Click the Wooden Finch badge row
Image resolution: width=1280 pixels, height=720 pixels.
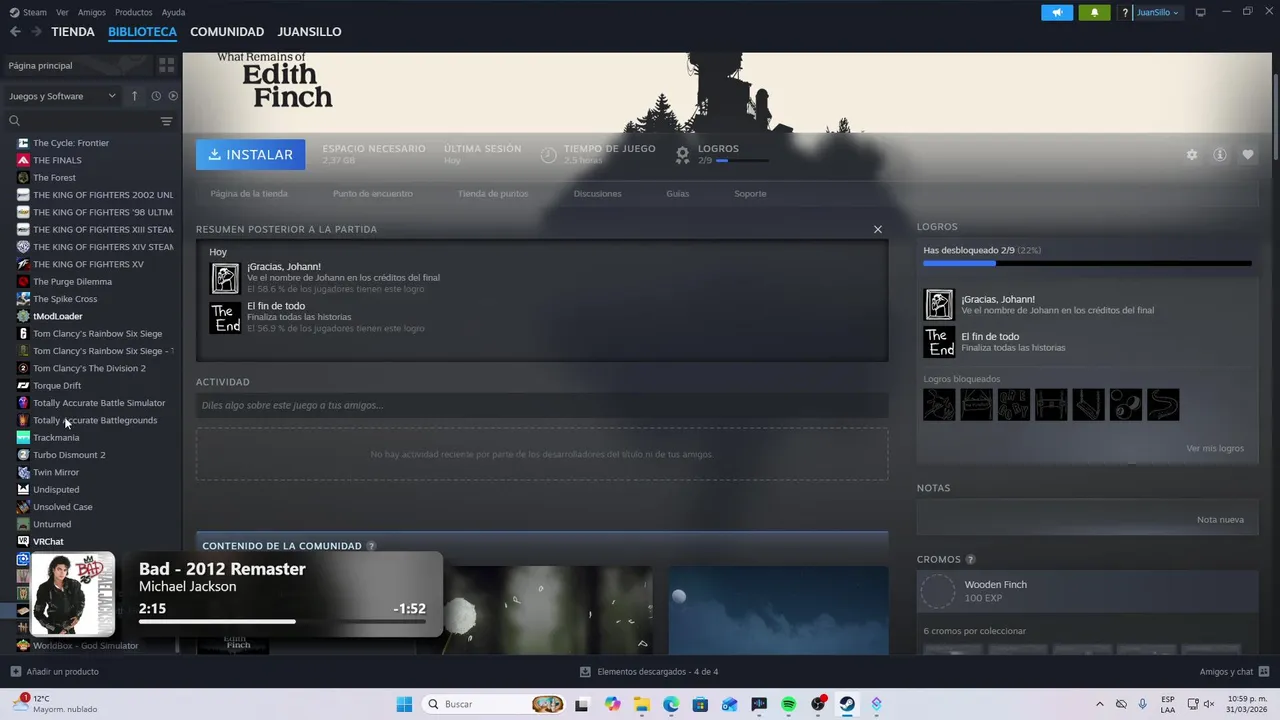[x=1088, y=591]
